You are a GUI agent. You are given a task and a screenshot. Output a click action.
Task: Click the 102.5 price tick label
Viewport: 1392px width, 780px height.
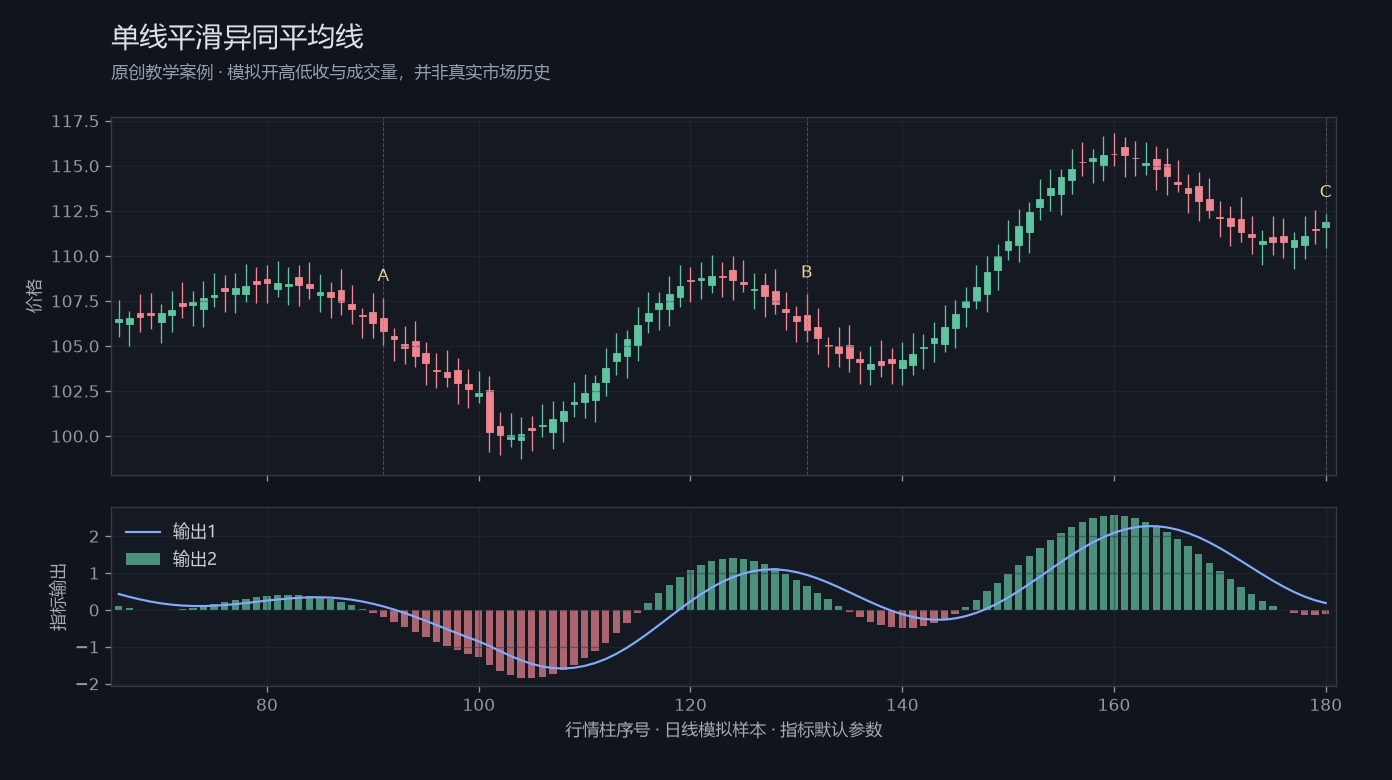(75, 391)
